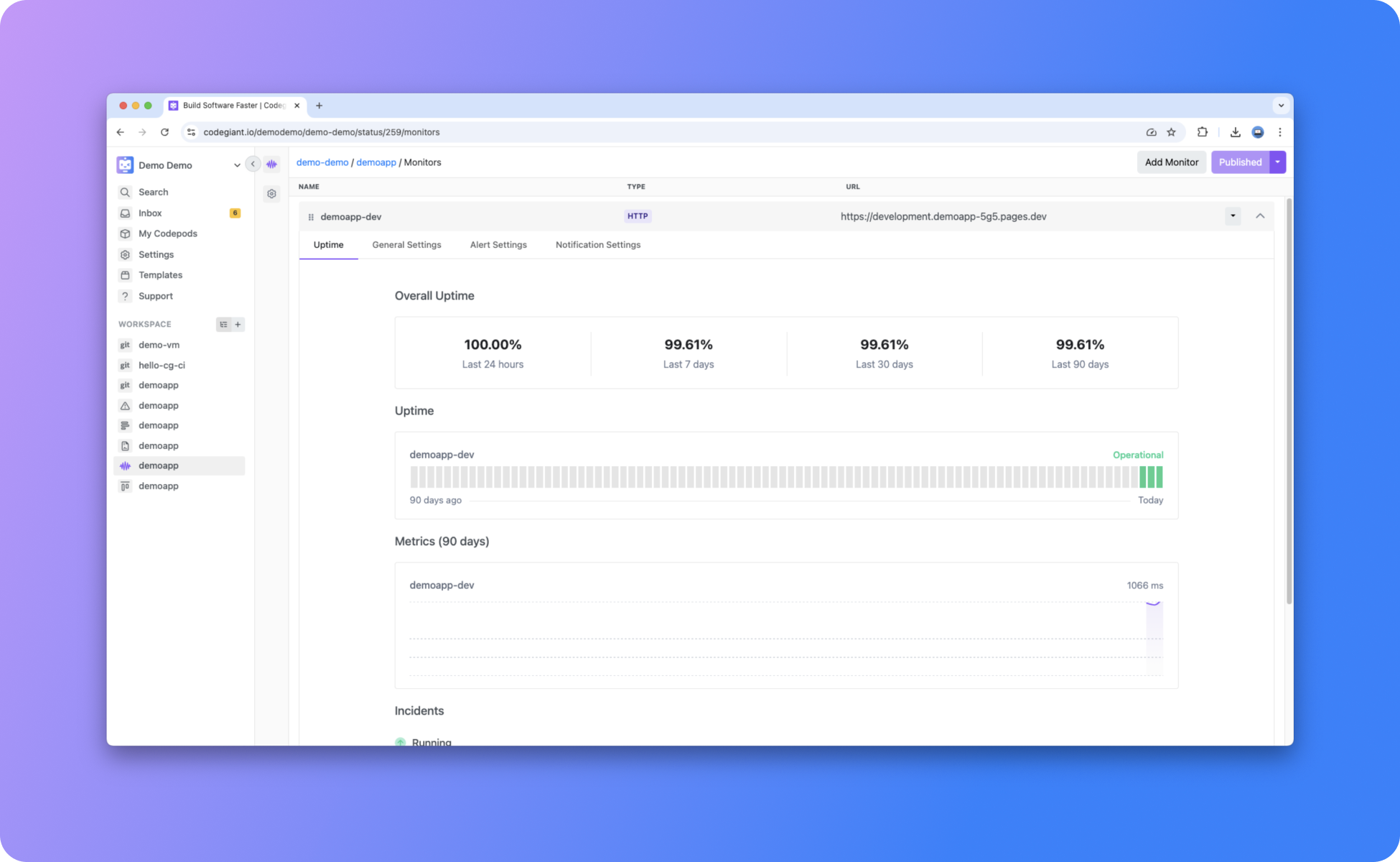Click the 99.61% Last 30 days value
The width and height of the screenshot is (1400, 862).
[x=885, y=345]
